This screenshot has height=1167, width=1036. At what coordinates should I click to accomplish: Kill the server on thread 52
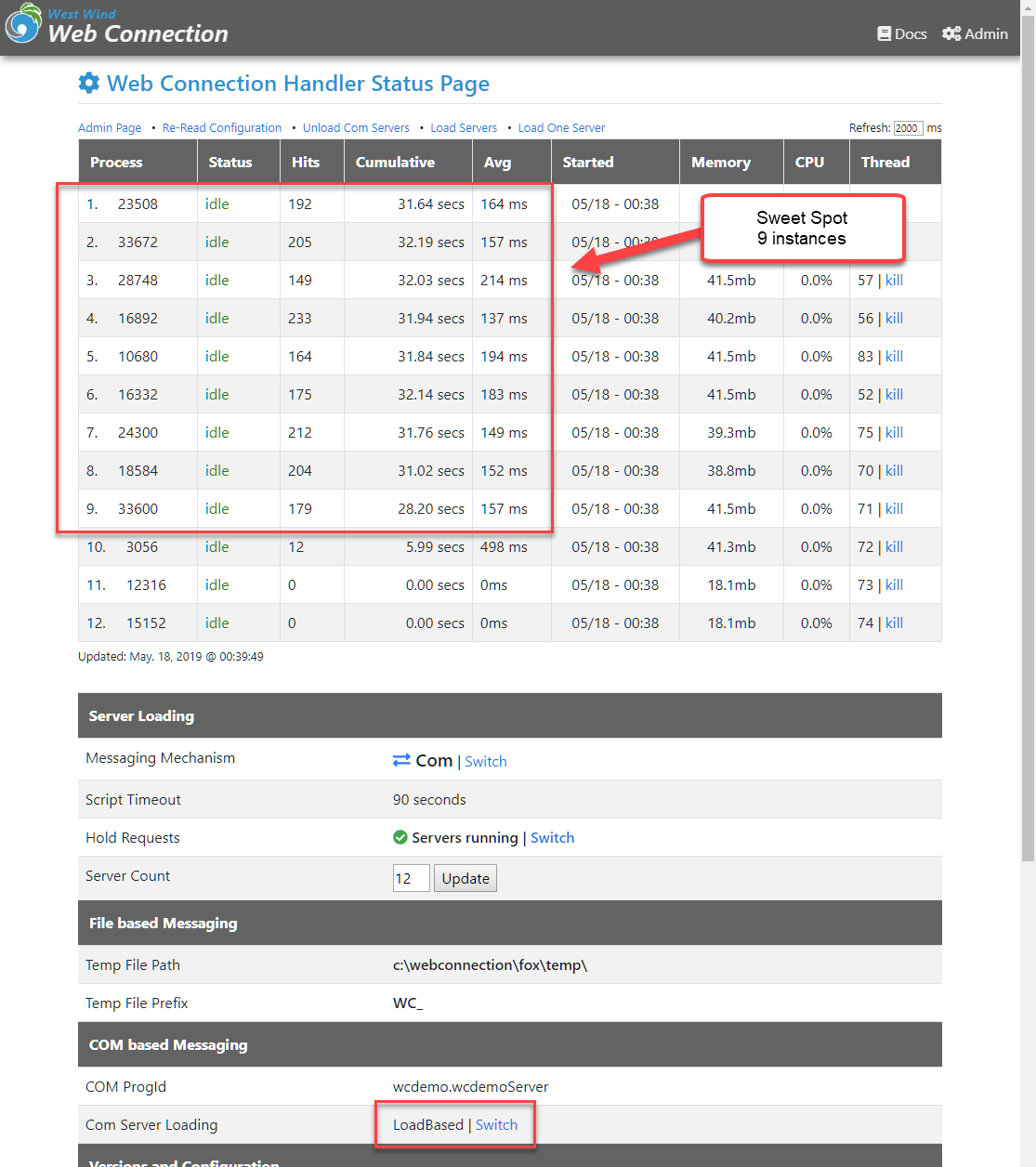pos(894,394)
